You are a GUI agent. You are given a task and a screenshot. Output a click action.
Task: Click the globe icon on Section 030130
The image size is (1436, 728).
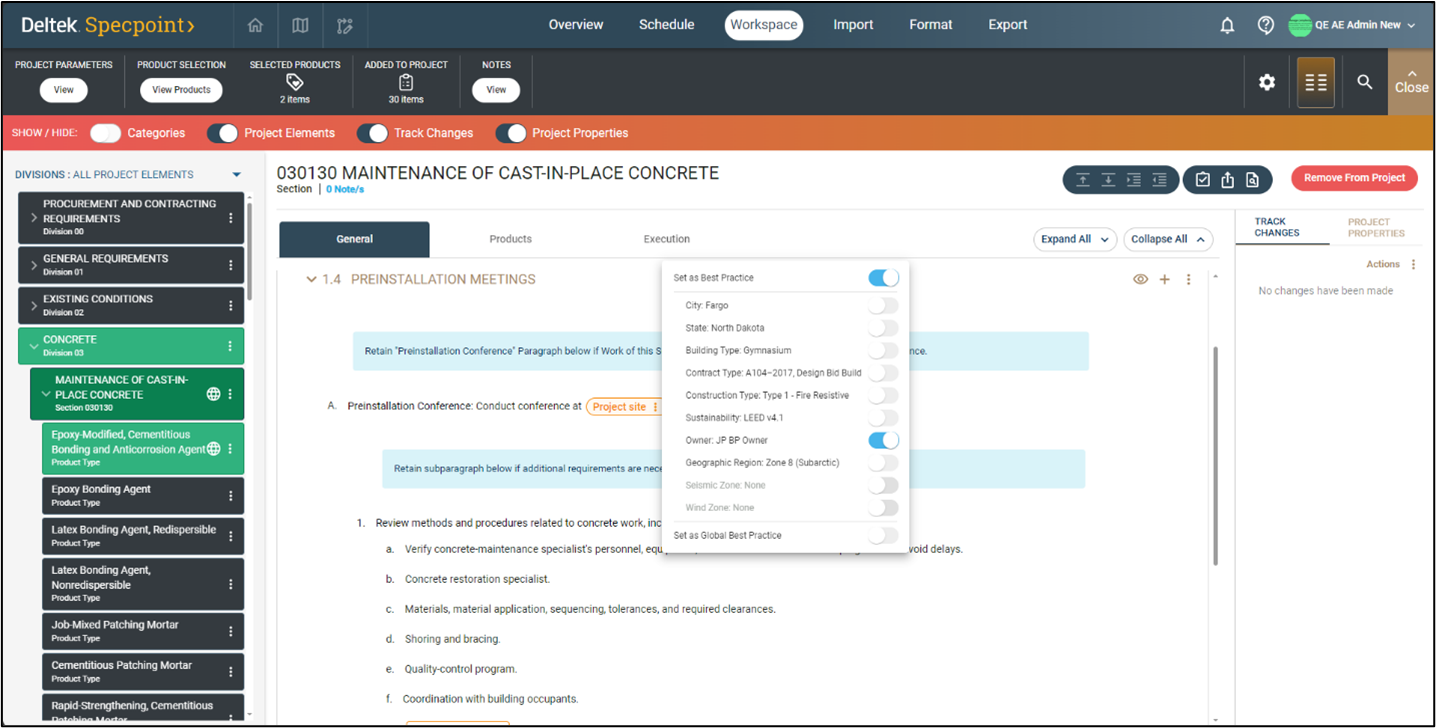(213, 394)
